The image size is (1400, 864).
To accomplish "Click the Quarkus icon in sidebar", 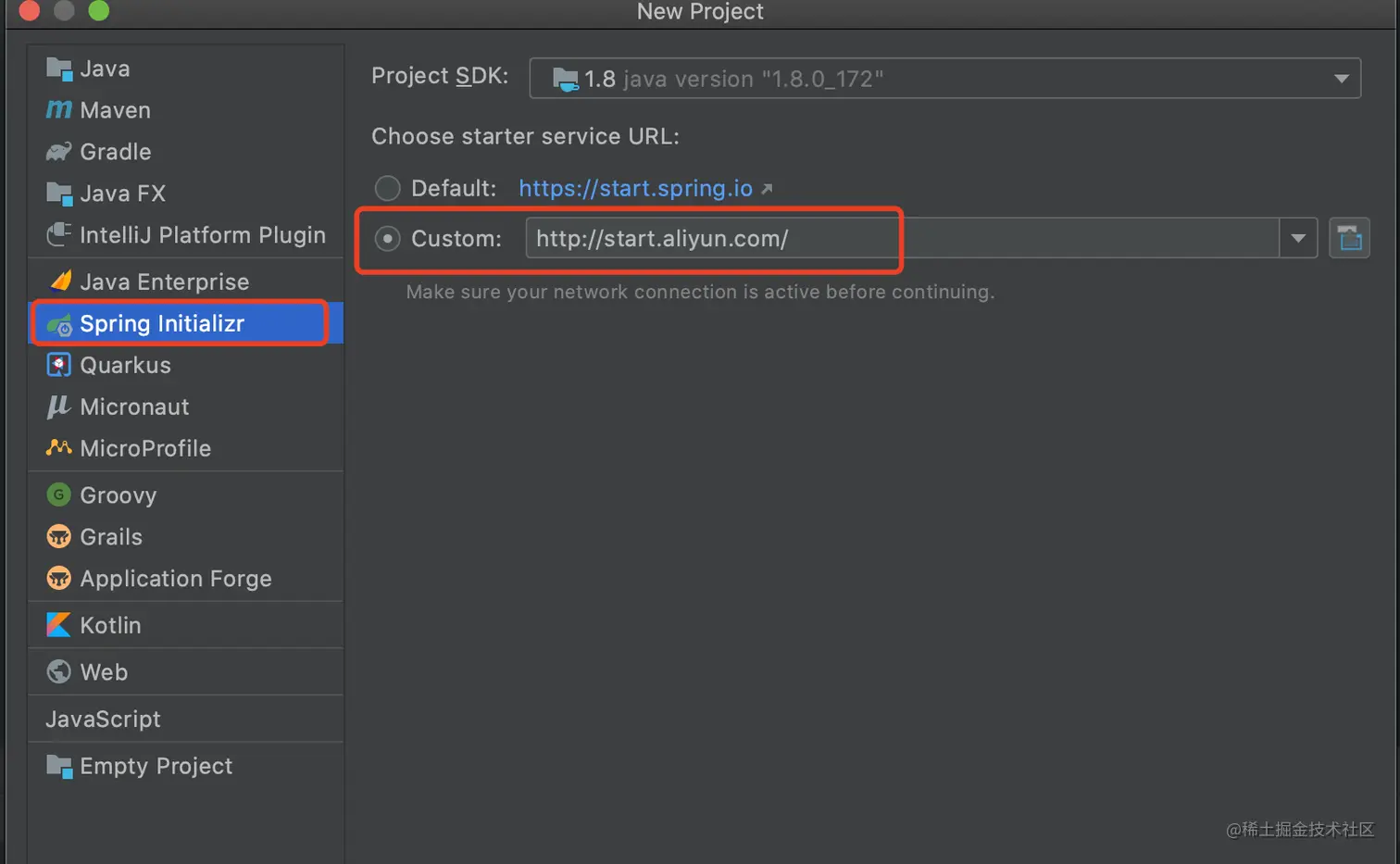I will (58, 365).
